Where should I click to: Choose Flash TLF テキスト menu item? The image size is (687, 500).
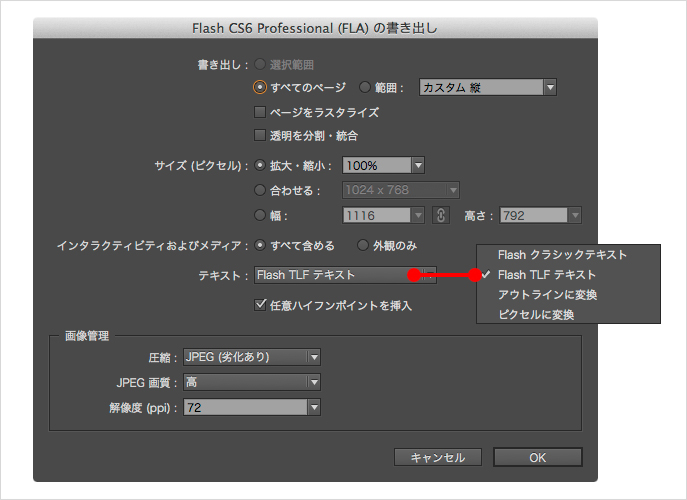[x=568, y=275]
